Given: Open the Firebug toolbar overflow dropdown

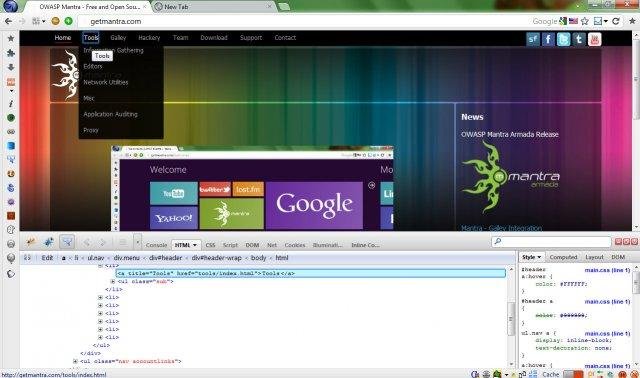Looking at the screenshot, I should [x=138, y=242].
